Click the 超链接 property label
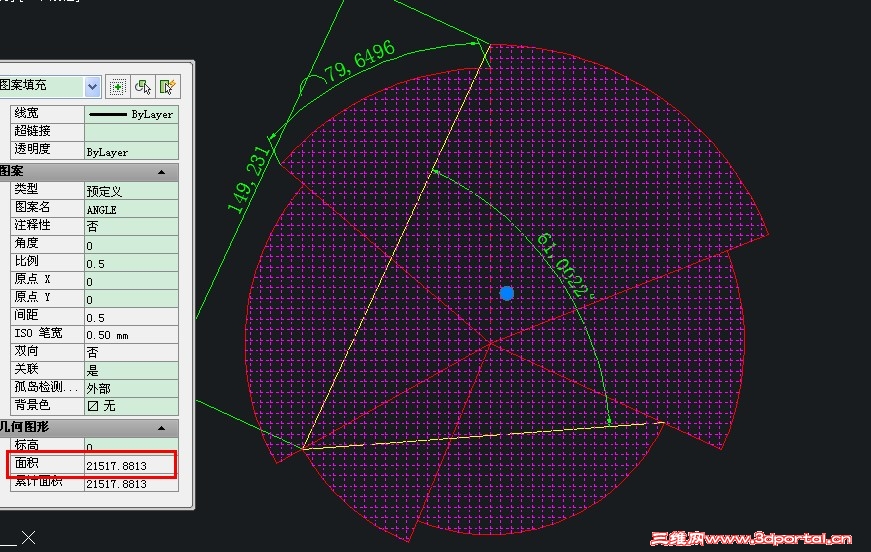 tap(32, 131)
